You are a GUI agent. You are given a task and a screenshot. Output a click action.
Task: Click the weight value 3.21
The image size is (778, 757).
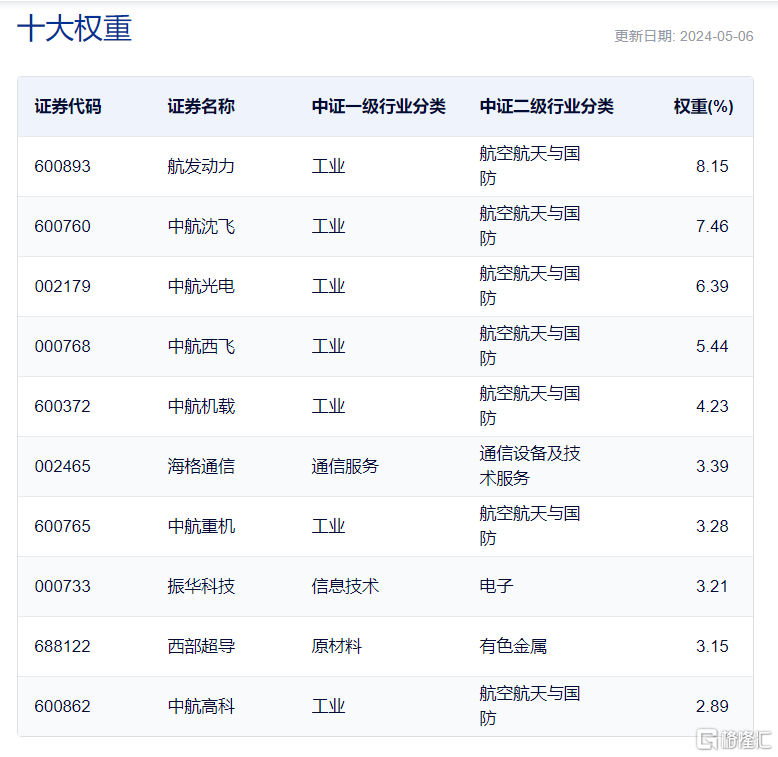[712, 586]
